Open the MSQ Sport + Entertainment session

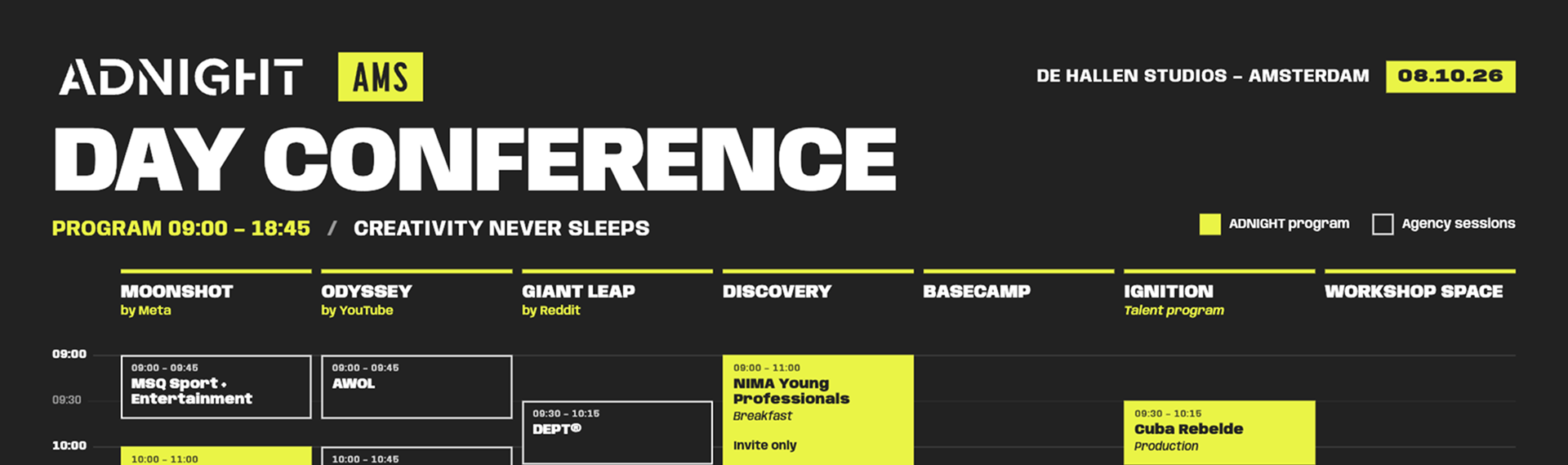(216, 387)
